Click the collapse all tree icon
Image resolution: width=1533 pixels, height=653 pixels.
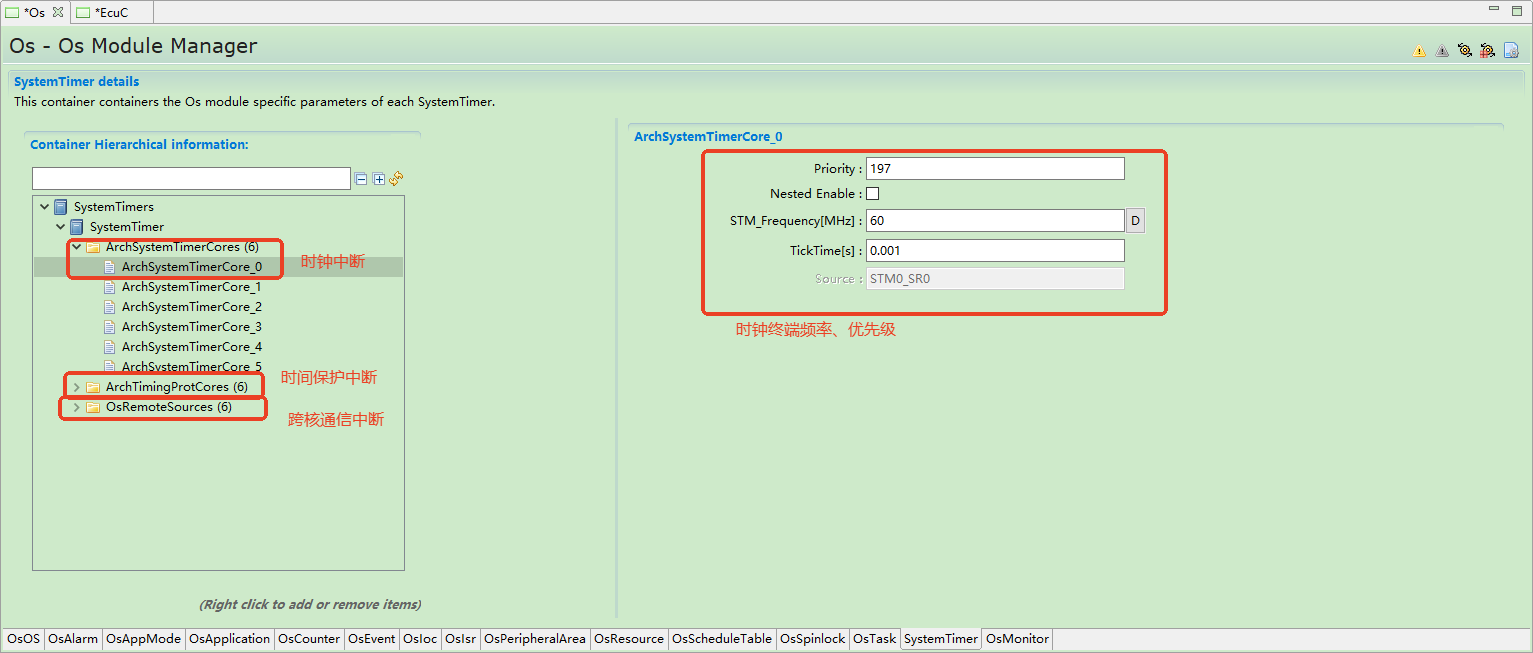361,179
